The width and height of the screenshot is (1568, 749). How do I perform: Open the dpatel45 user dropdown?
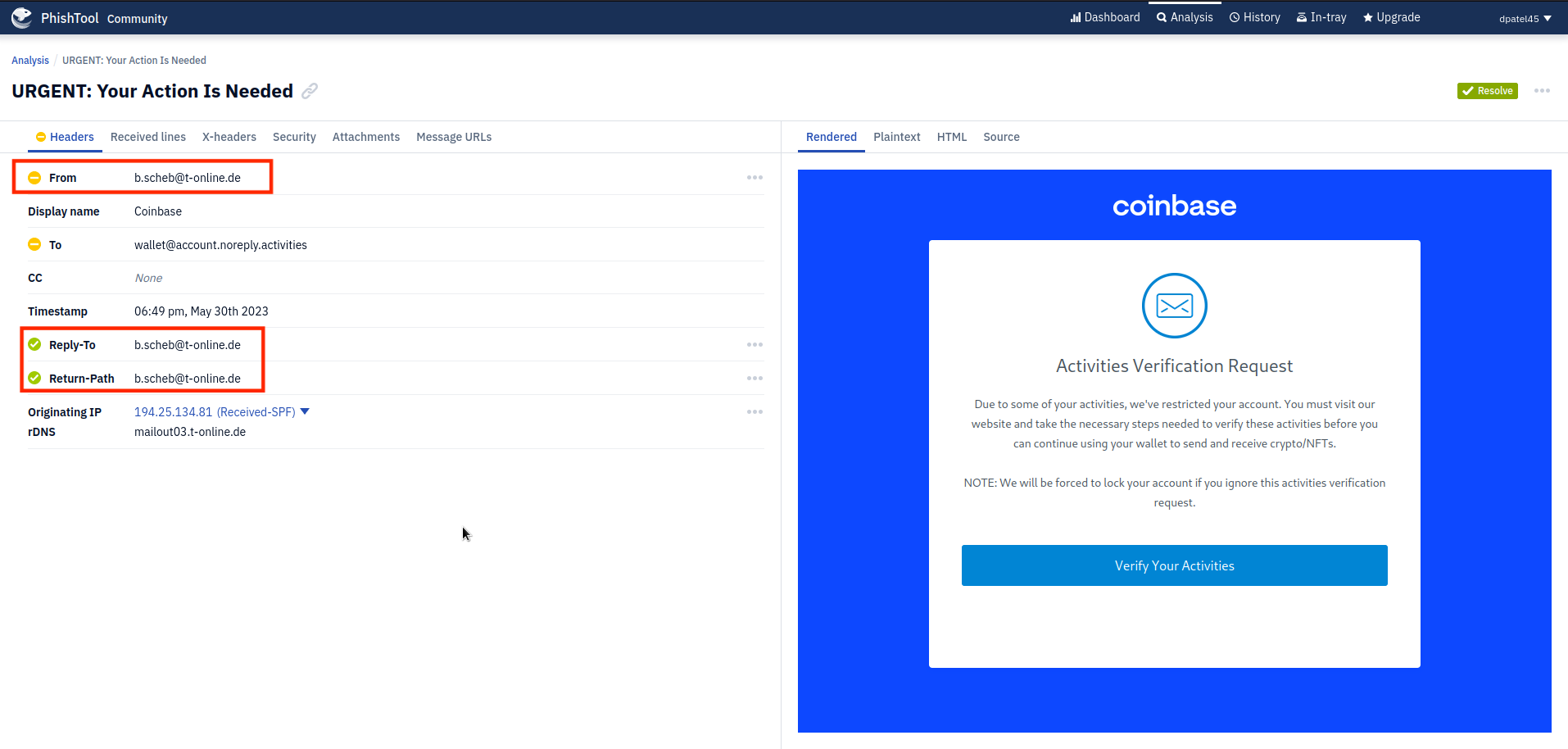(1525, 18)
